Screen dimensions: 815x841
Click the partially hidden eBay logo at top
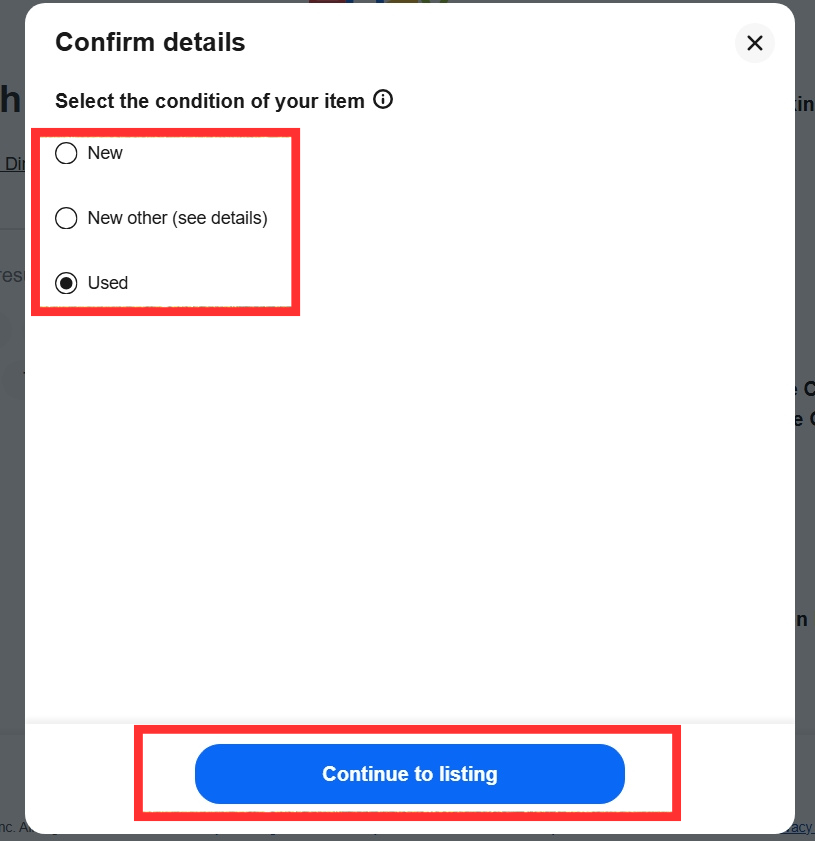[380, 1]
